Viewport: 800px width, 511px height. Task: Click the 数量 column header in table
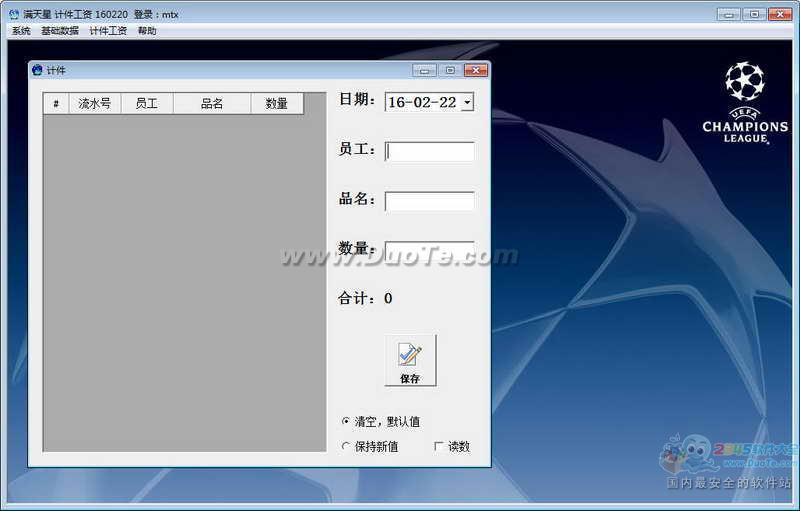[x=277, y=104]
